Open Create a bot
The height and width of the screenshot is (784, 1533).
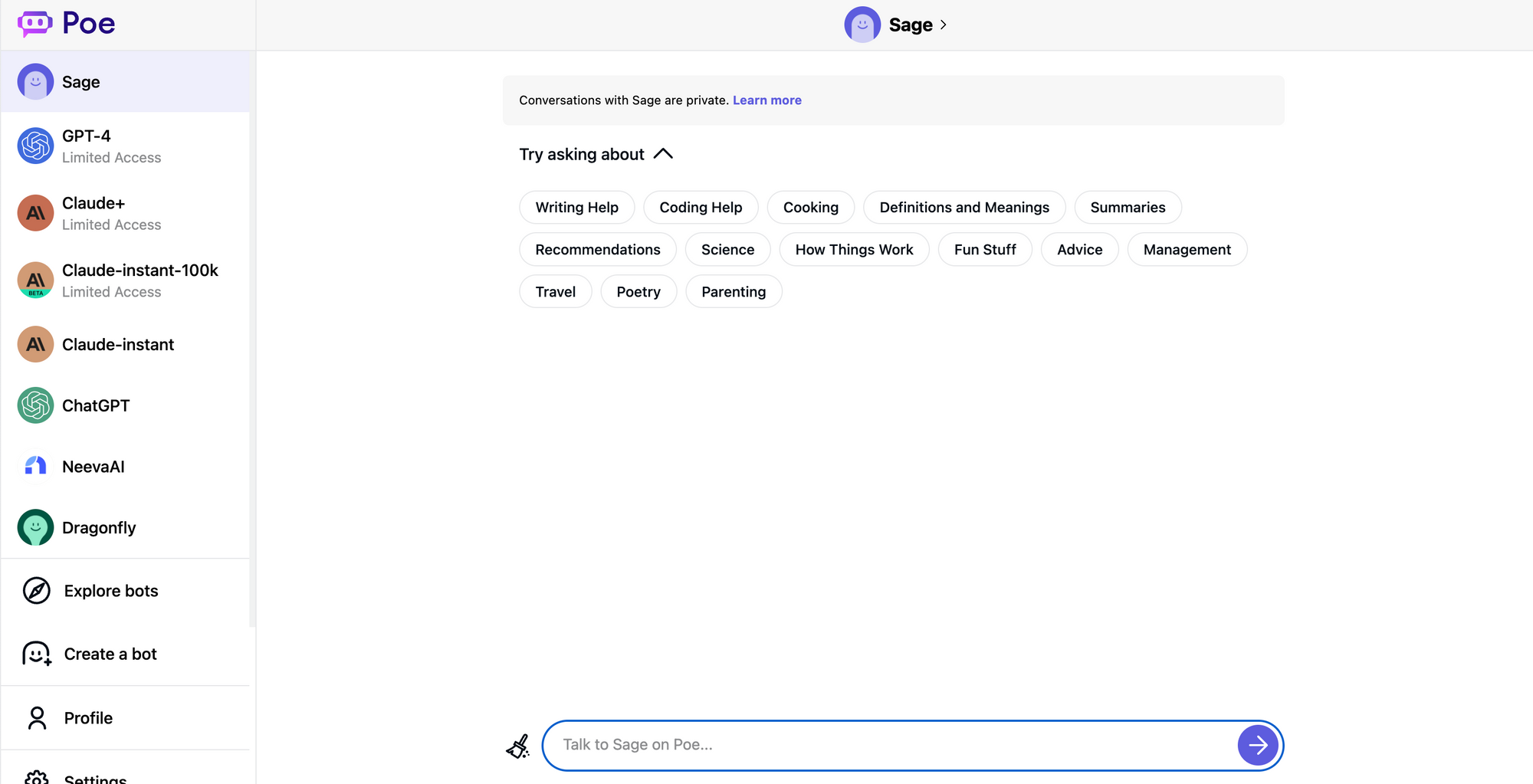point(110,654)
